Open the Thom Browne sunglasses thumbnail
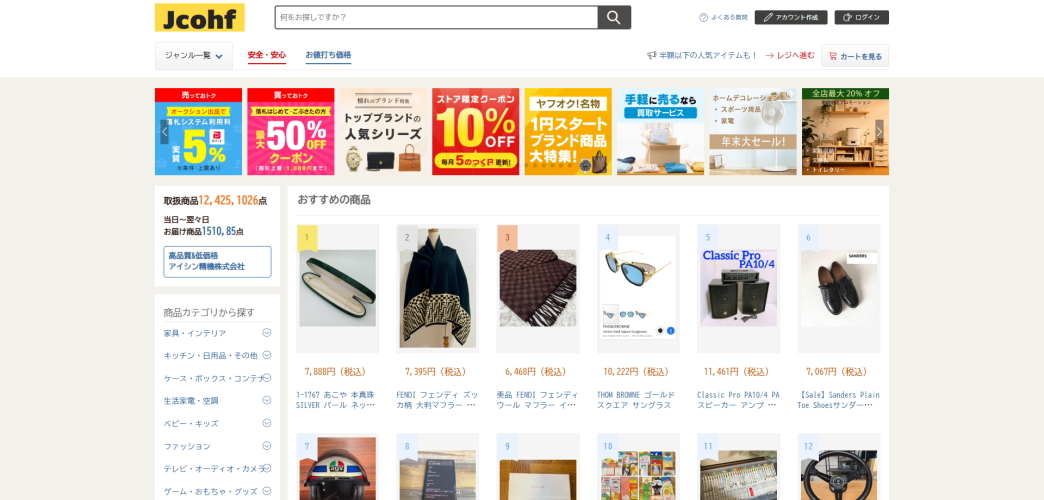The width and height of the screenshot is (1044, 500). 638,288
